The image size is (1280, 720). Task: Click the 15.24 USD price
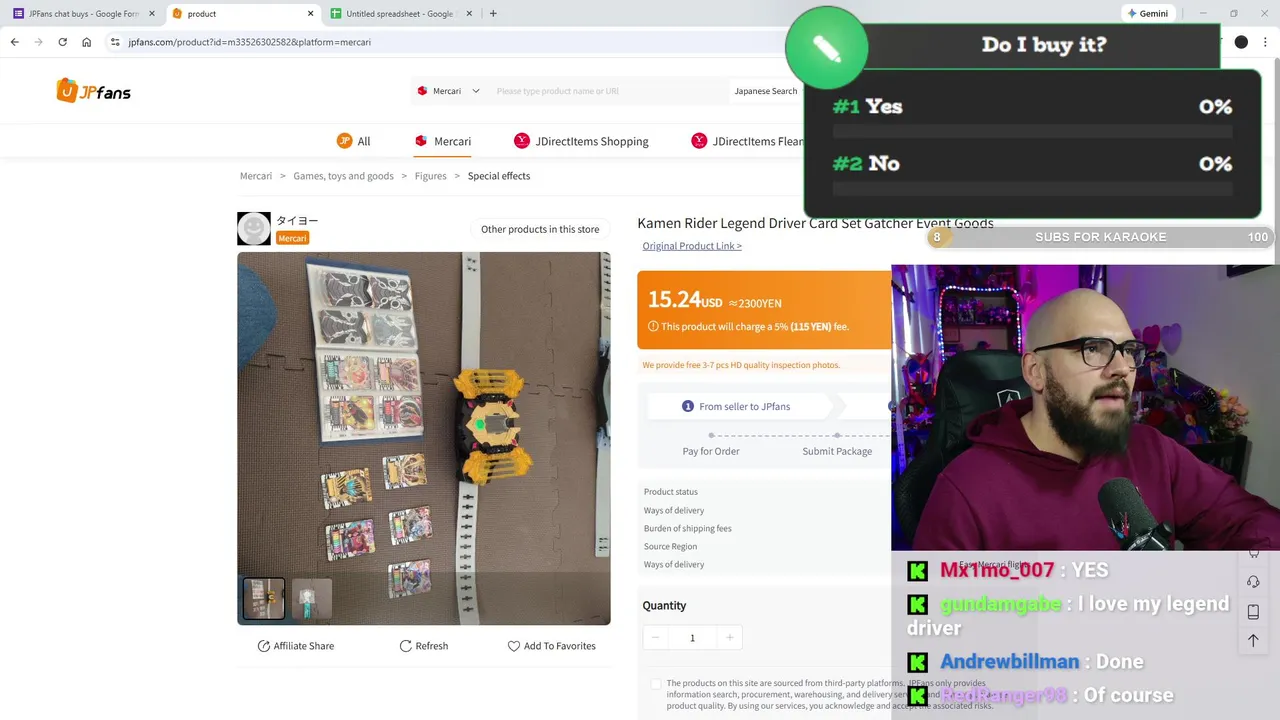[x=685, y=300]
